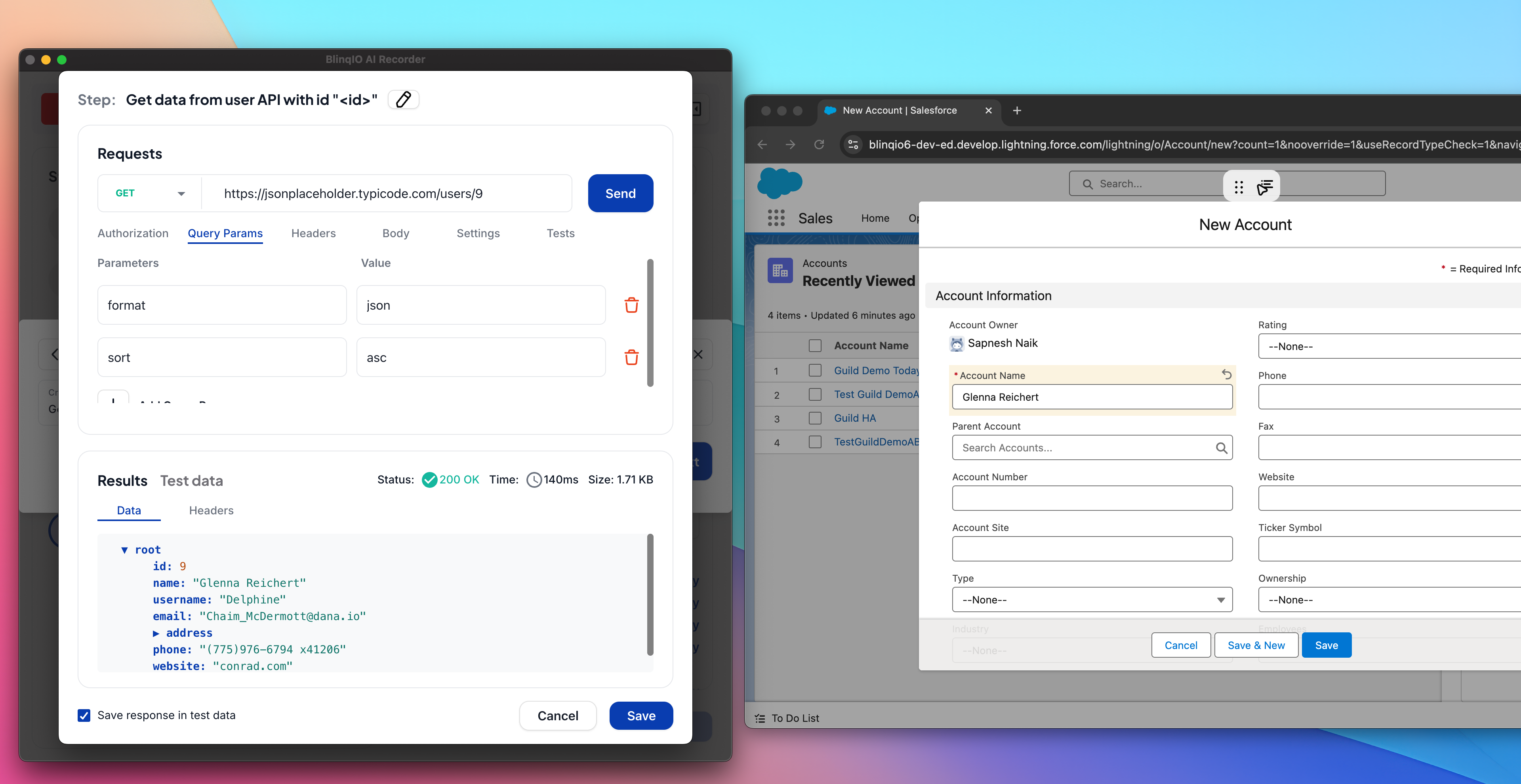Click the site info icon in address bar
Viewport: 1521px width, 784px height.
pyautogui.click(x=853, y=145)
